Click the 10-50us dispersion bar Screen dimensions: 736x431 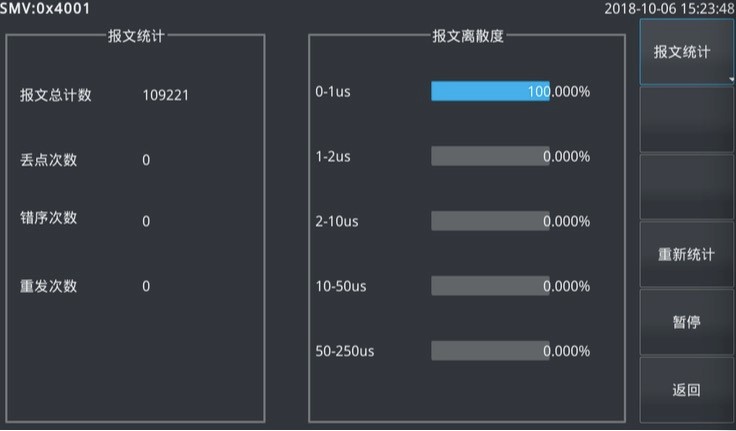[x=490, y=286]
